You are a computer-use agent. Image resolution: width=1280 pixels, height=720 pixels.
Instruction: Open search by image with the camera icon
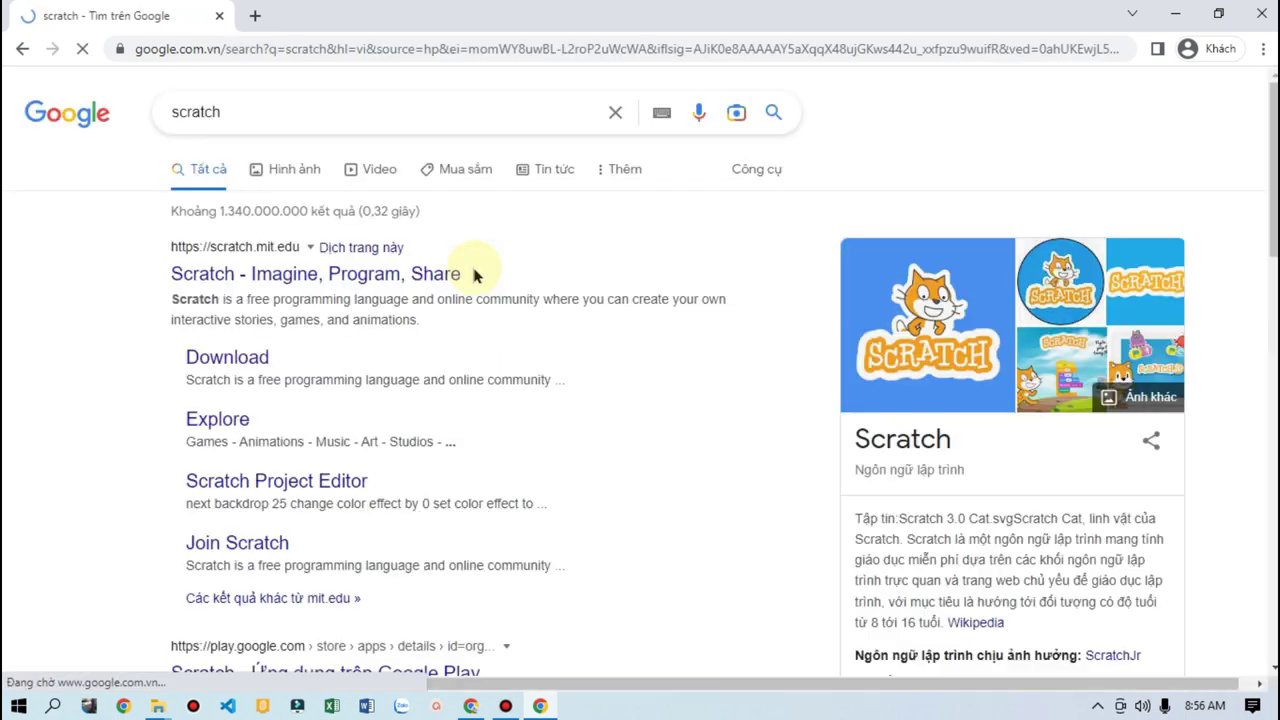click(736, 112)
